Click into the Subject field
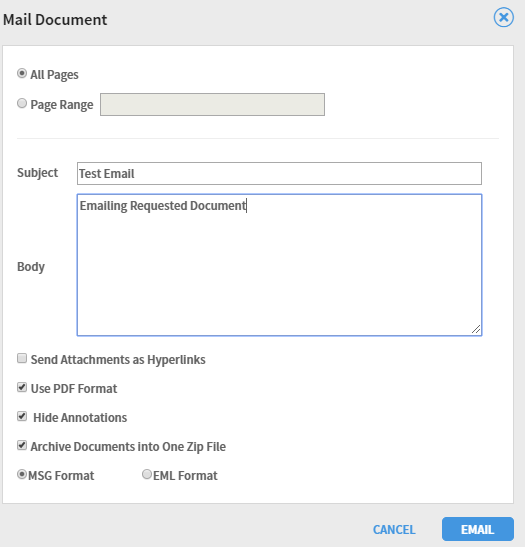The image size is (525, 547). pyautogui.click(x=279, y=173)
